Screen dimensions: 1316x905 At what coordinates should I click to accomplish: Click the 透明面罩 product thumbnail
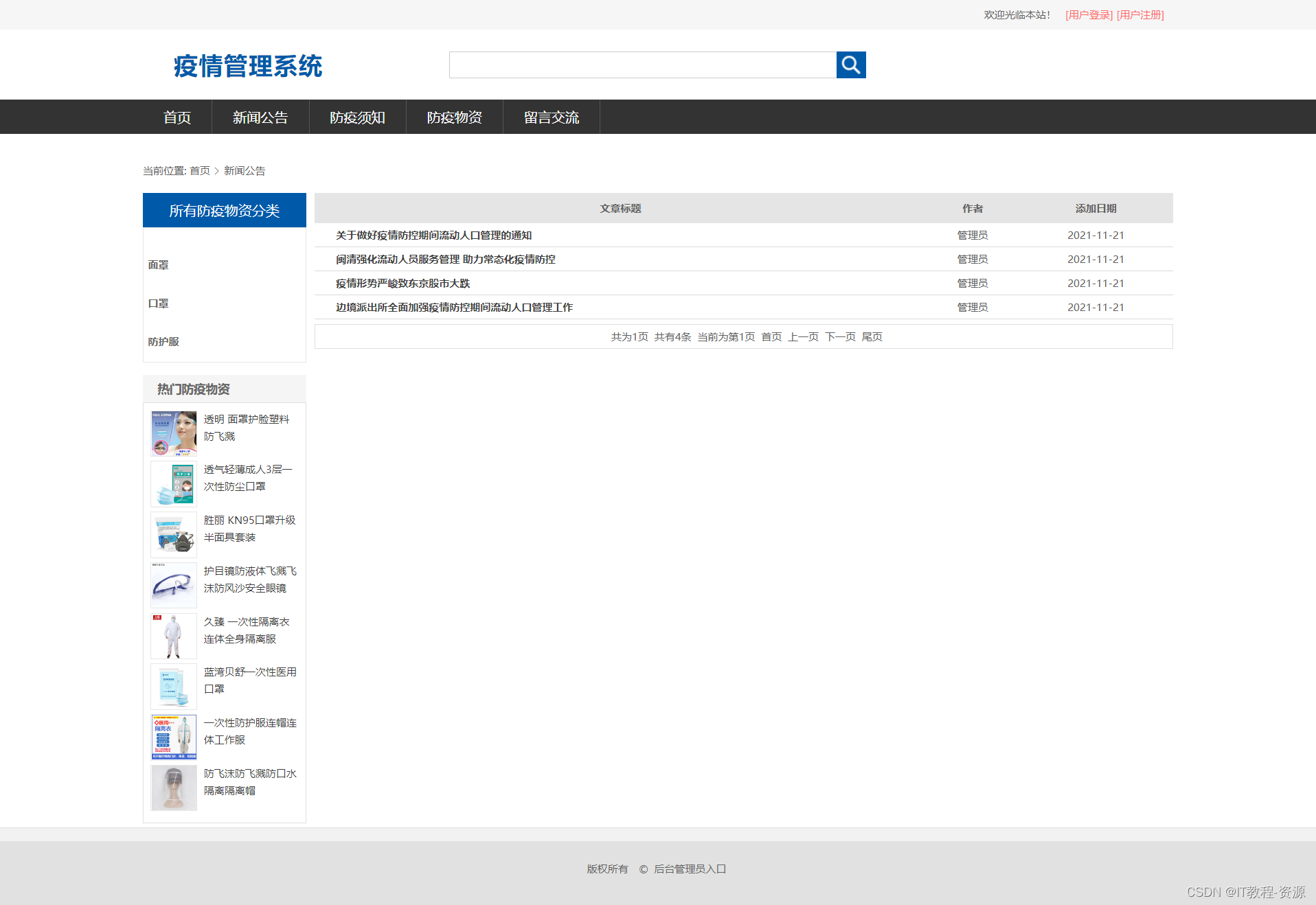click(174, 434)
